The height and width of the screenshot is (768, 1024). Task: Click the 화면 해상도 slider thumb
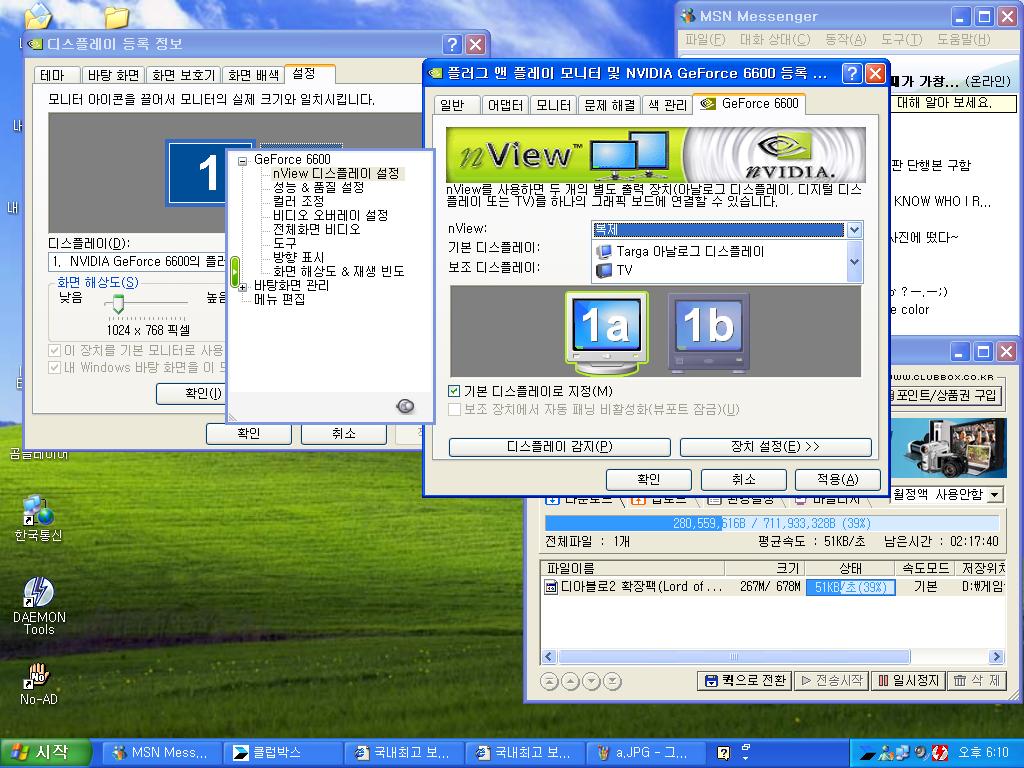[x=118, y=304]
